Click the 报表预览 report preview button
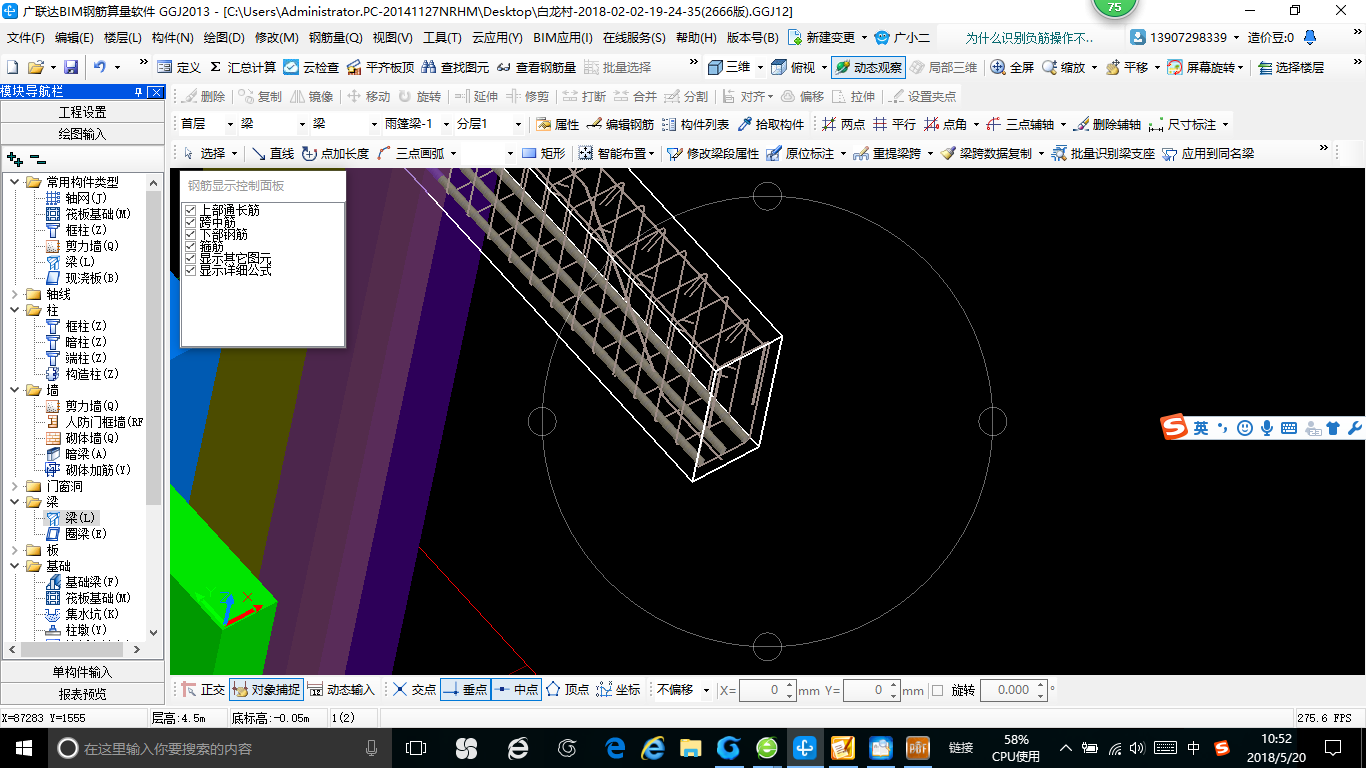This screenshot has height=768, width=1366. (82, 693)
